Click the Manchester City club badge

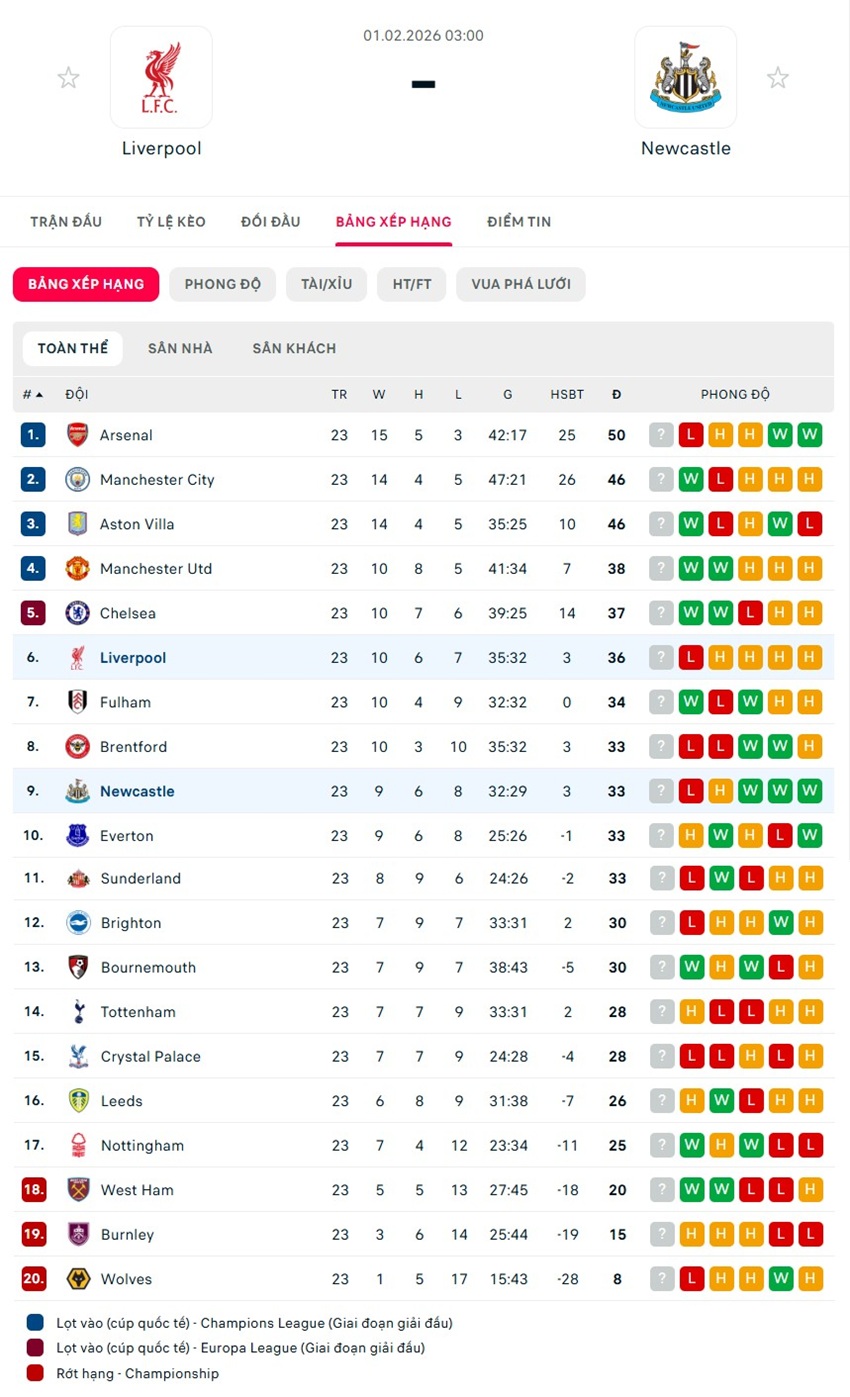tap(78, 480)
